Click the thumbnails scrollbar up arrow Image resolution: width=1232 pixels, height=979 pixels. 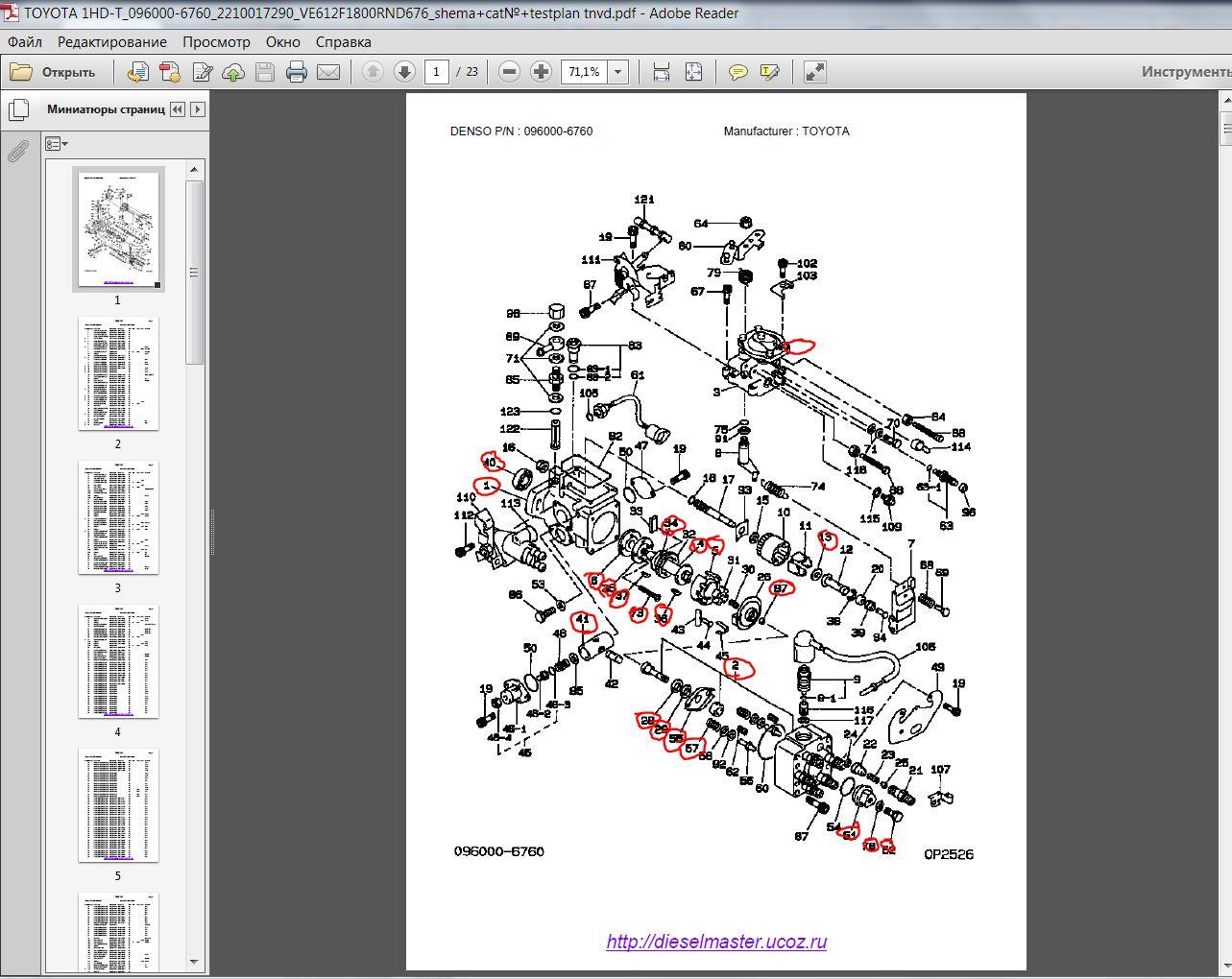pyautogui.click(x=194, y=170)
